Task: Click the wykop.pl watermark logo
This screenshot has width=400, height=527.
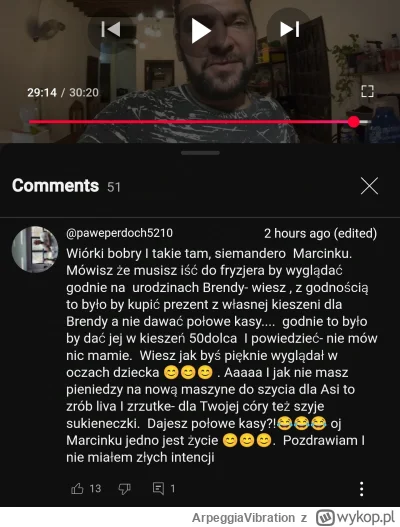Action: click(x=356, y=517)
